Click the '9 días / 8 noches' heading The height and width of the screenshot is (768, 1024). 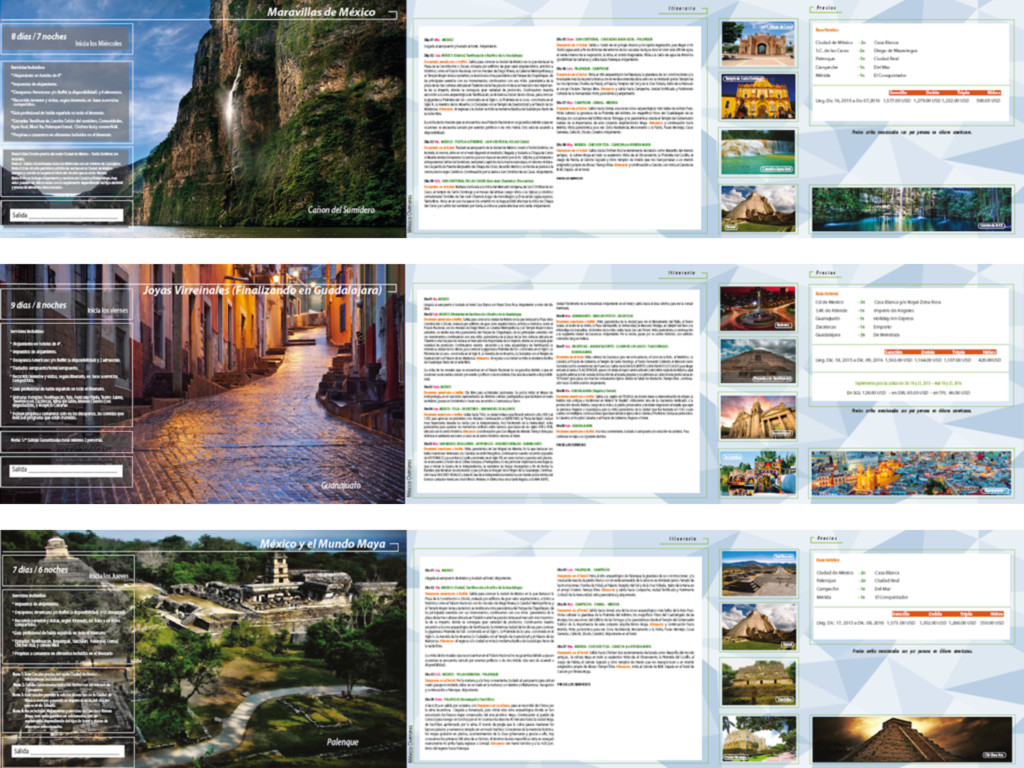(38, 305)
